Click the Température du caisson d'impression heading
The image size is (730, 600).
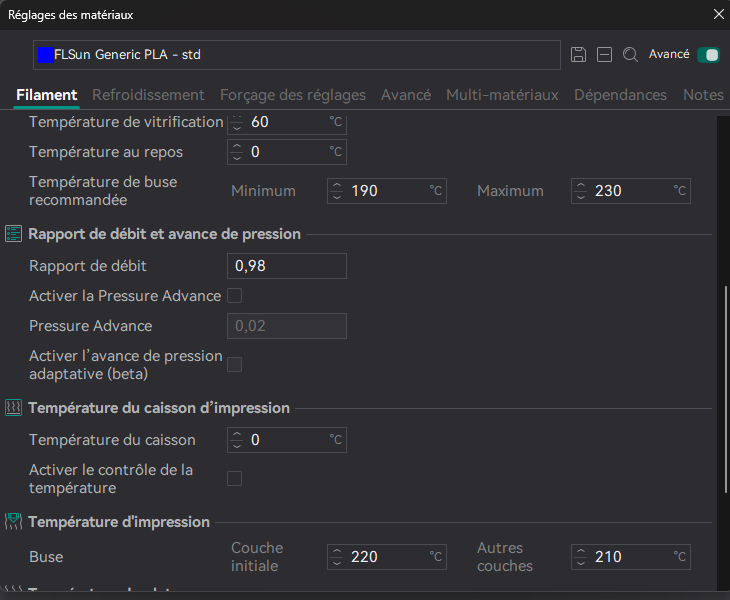[x=159, y=408]
